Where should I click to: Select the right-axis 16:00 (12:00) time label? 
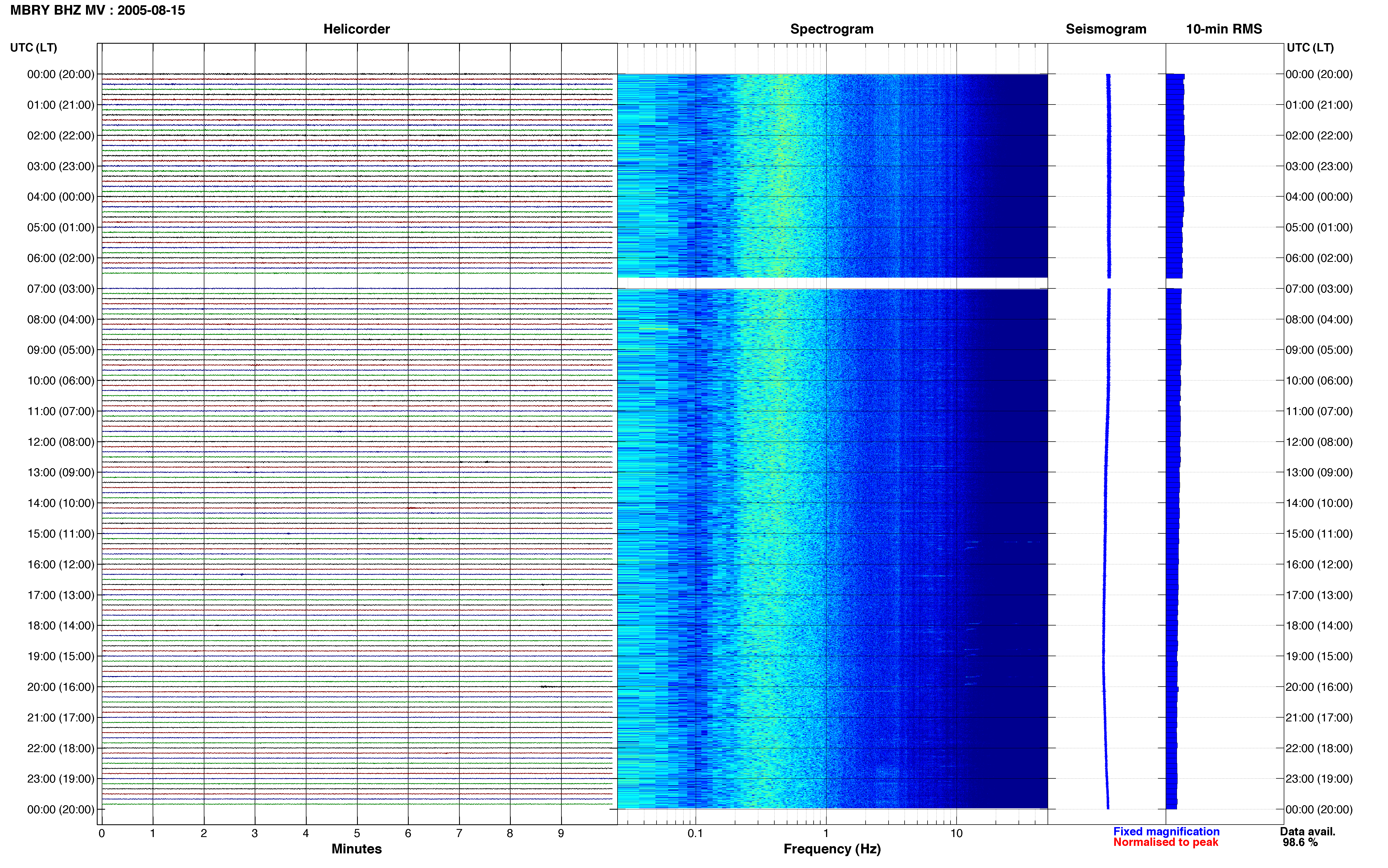tap(1319, 564)
